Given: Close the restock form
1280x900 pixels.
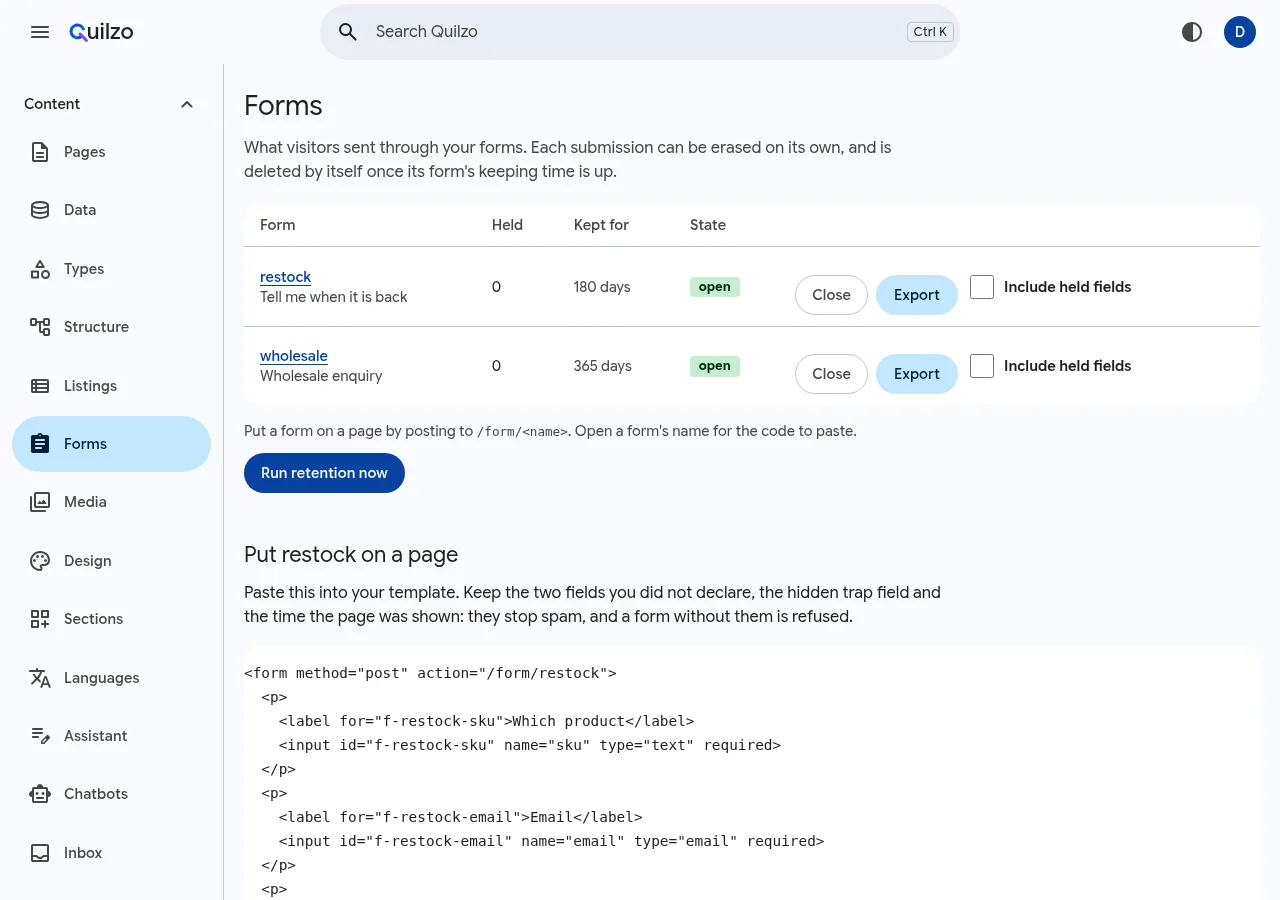Looking at the screenshot, I should (831, 295).
